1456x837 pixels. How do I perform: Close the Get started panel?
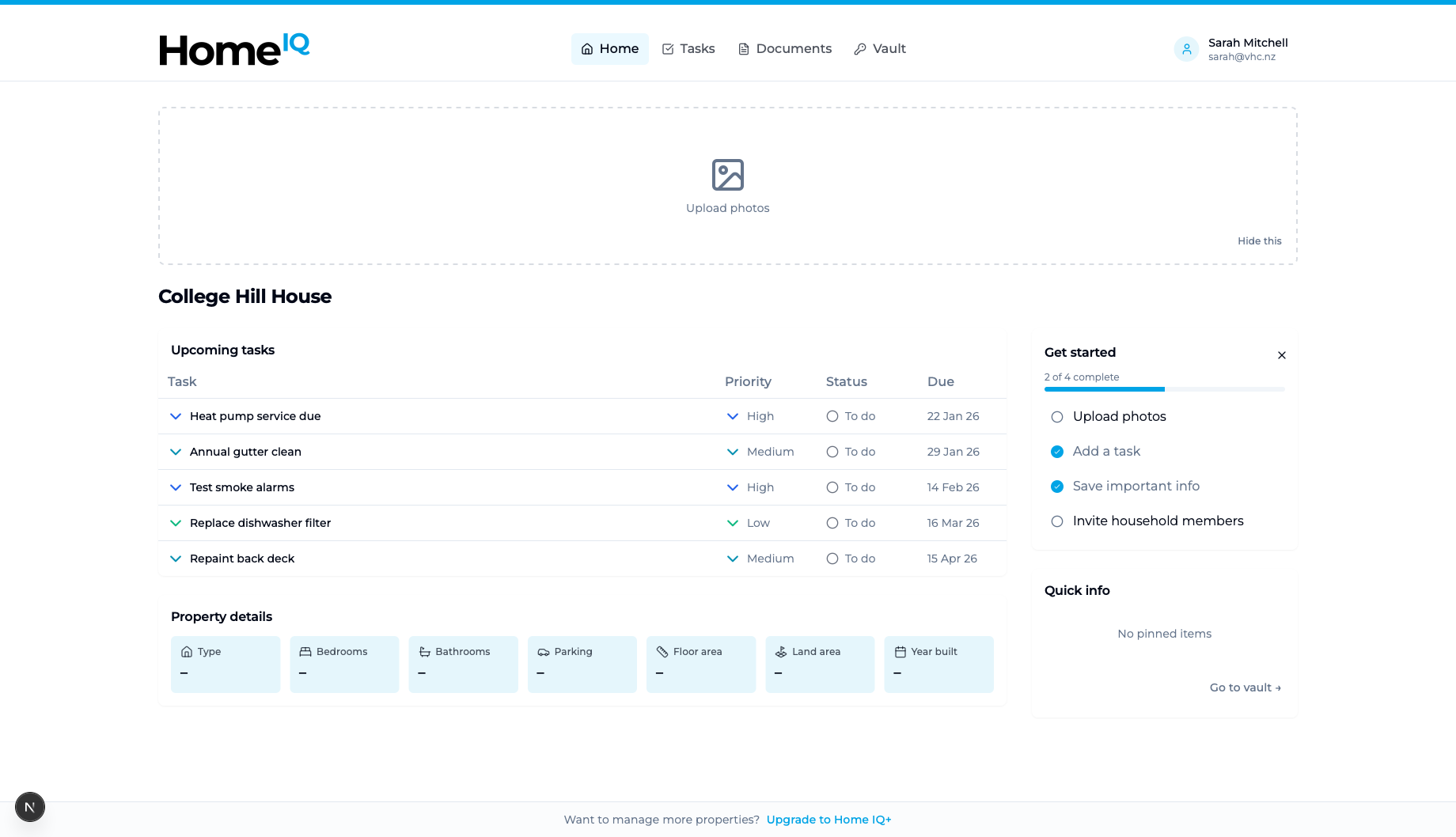(1282, 355)
